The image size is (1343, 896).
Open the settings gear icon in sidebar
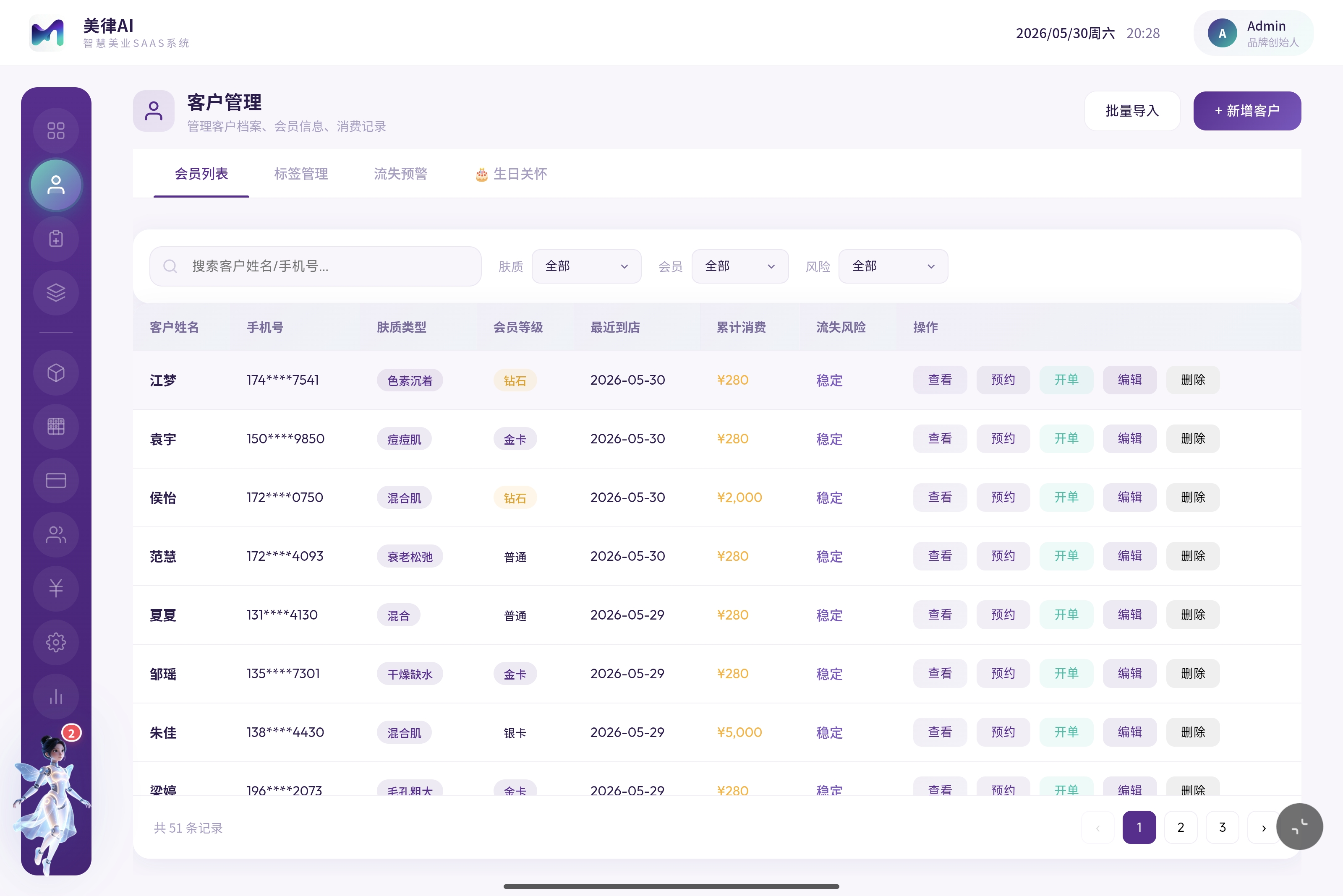click(56, 642)
